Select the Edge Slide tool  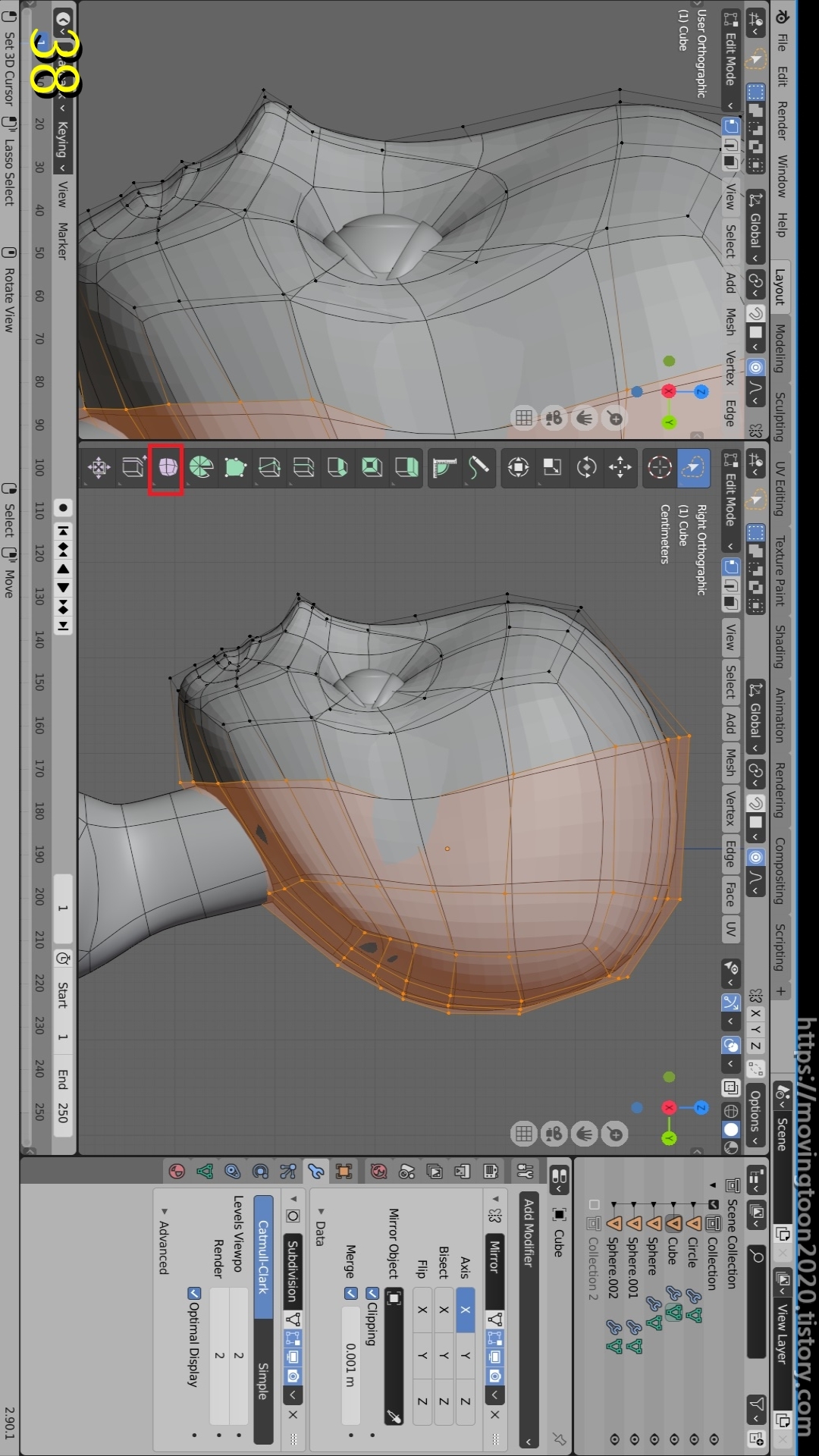click(133, 467)
